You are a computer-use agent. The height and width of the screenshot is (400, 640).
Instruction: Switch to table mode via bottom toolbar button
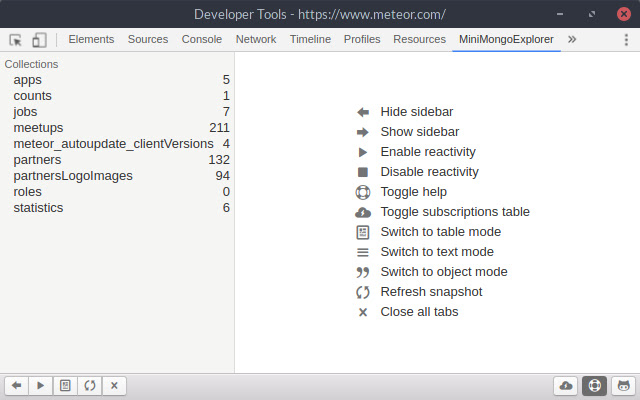[65, 386]
